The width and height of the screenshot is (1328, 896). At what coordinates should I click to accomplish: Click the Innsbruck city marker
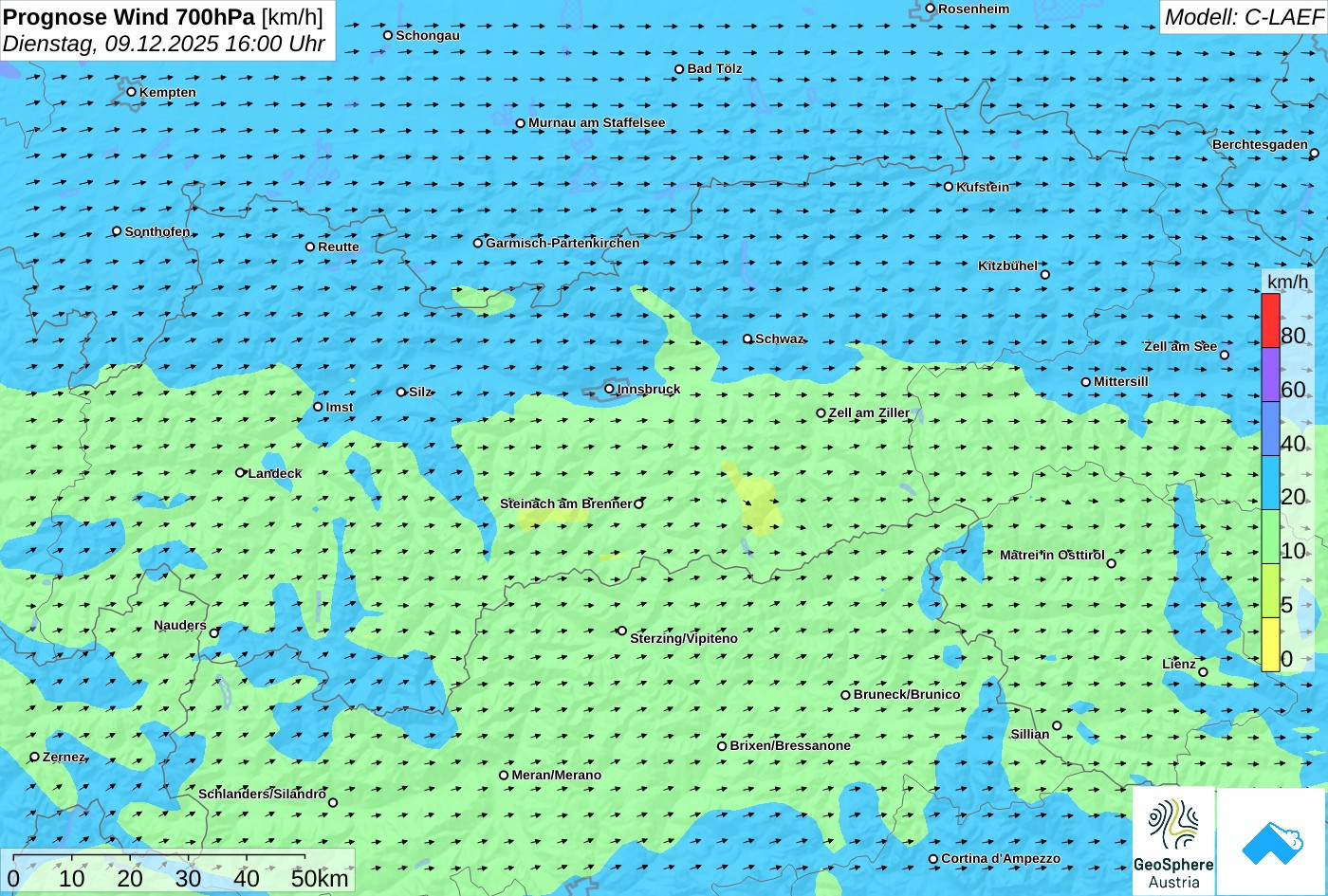coord(609,389)
